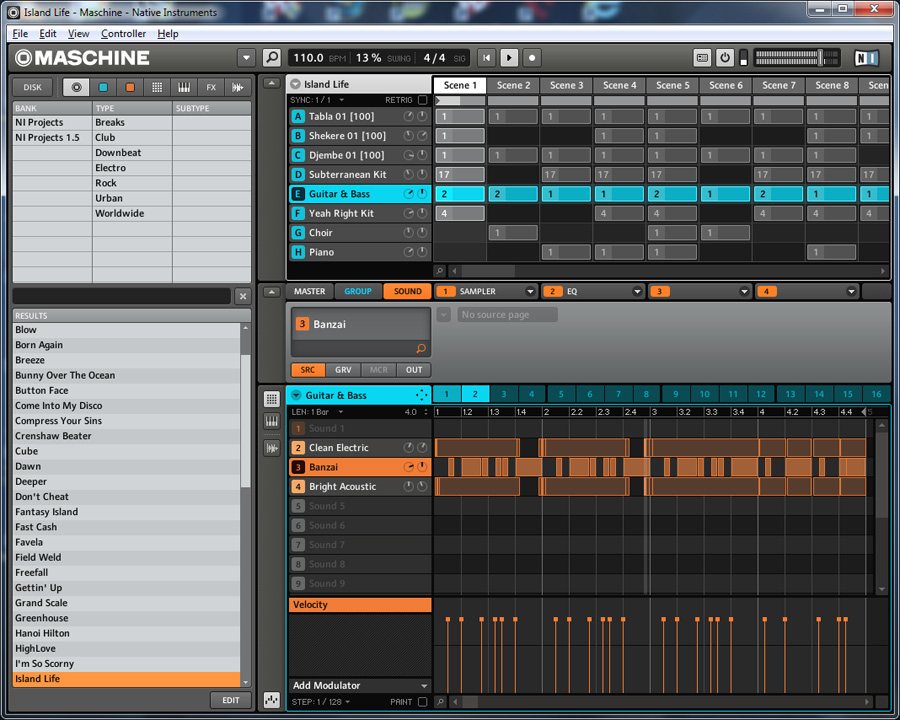Switch to the GROUP tab

pyautogui.click(x=357, y=292)
